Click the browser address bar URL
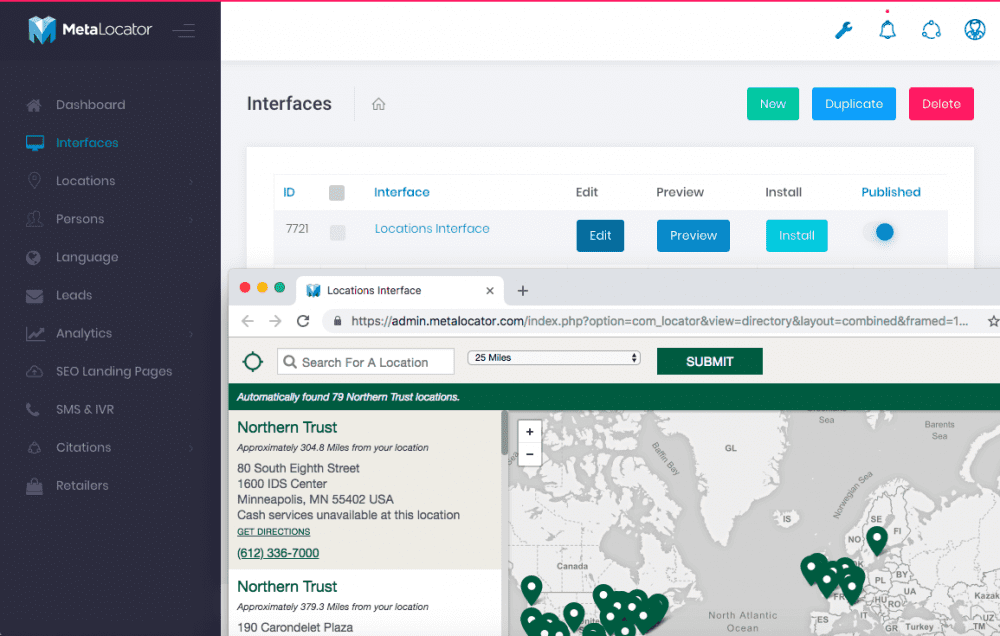 [659, 321]
